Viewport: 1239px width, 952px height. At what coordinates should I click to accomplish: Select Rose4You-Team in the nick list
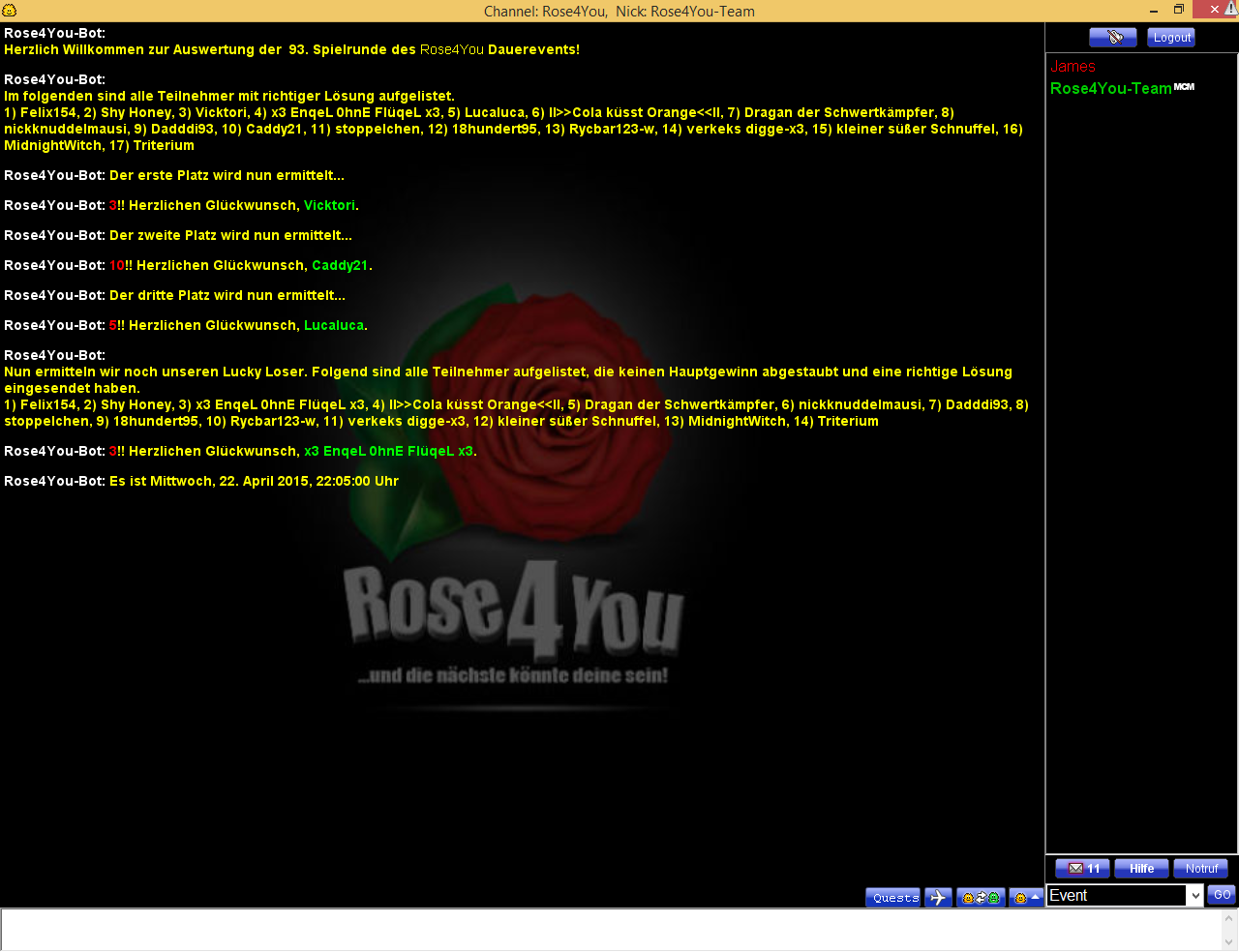click(1110, 88)
